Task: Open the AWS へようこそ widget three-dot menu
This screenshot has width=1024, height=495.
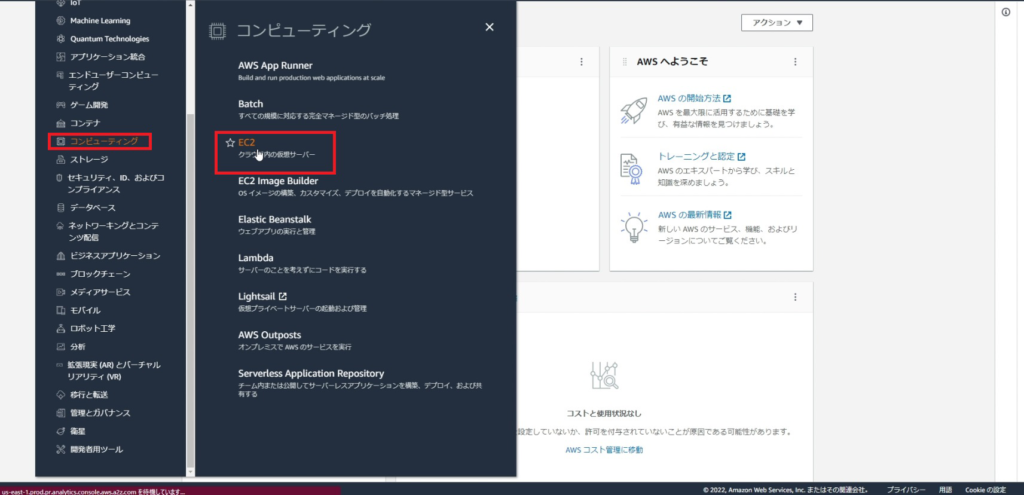Action: point(795,62)
